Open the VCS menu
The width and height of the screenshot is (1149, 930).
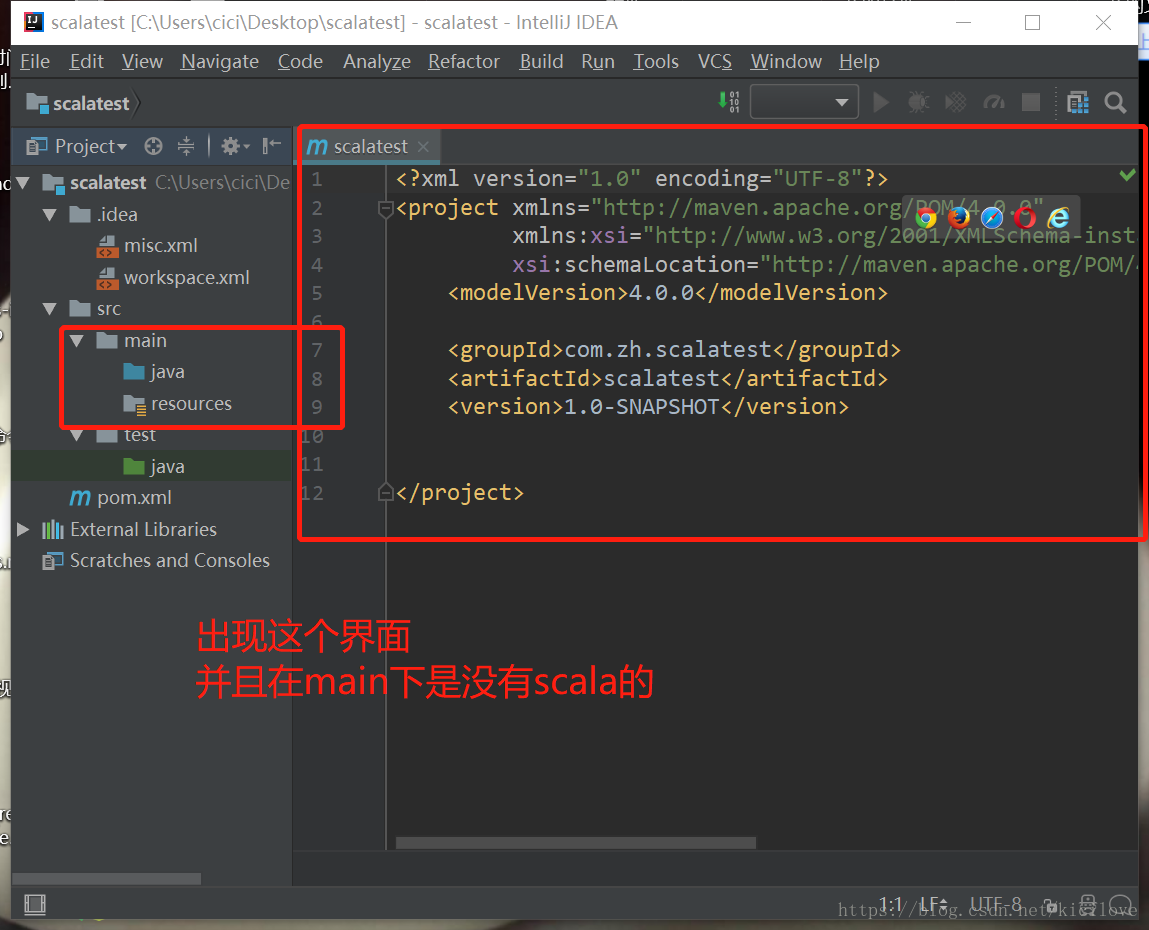tap(714, 62)
